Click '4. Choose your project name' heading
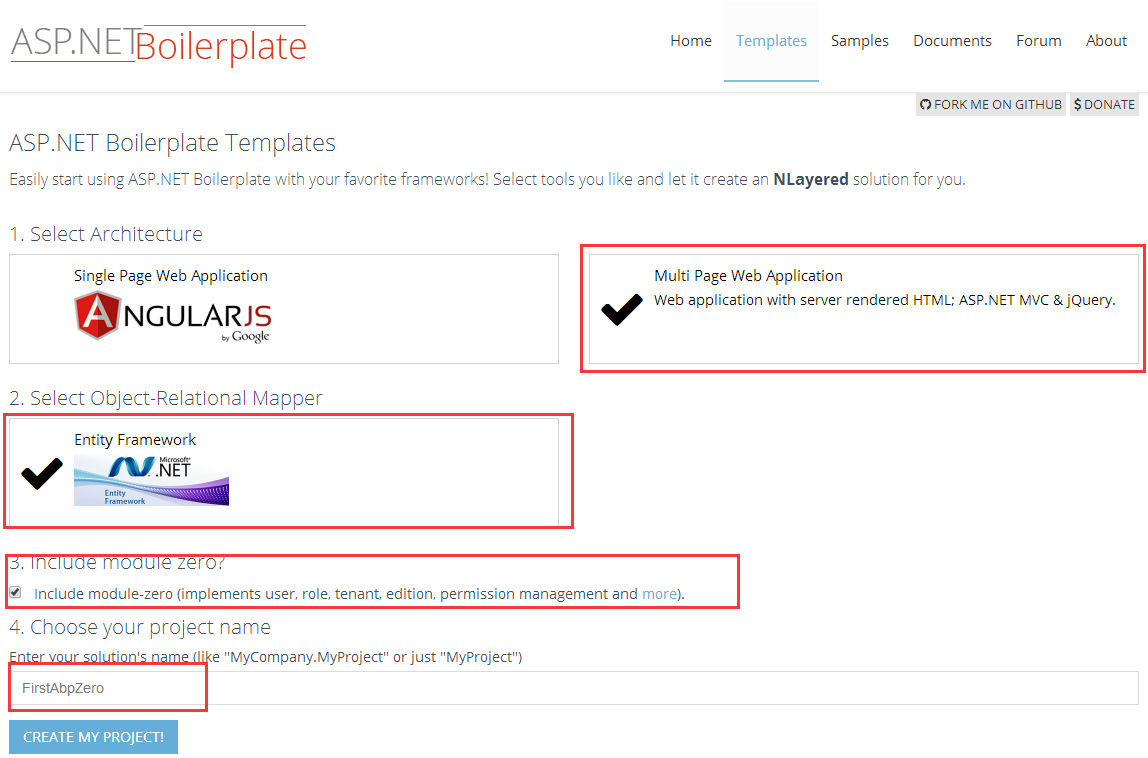Screen dimensions: 1148x758 pyautogui.click(x=140, y=628)
